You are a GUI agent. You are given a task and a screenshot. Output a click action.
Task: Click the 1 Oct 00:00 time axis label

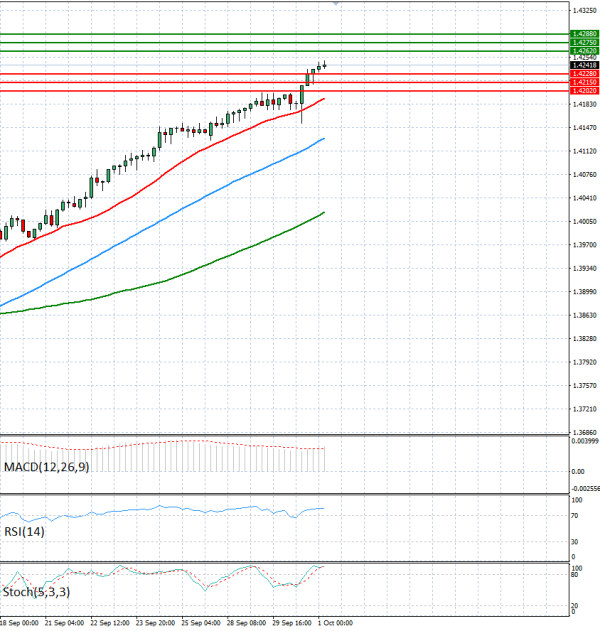[336, 623]
